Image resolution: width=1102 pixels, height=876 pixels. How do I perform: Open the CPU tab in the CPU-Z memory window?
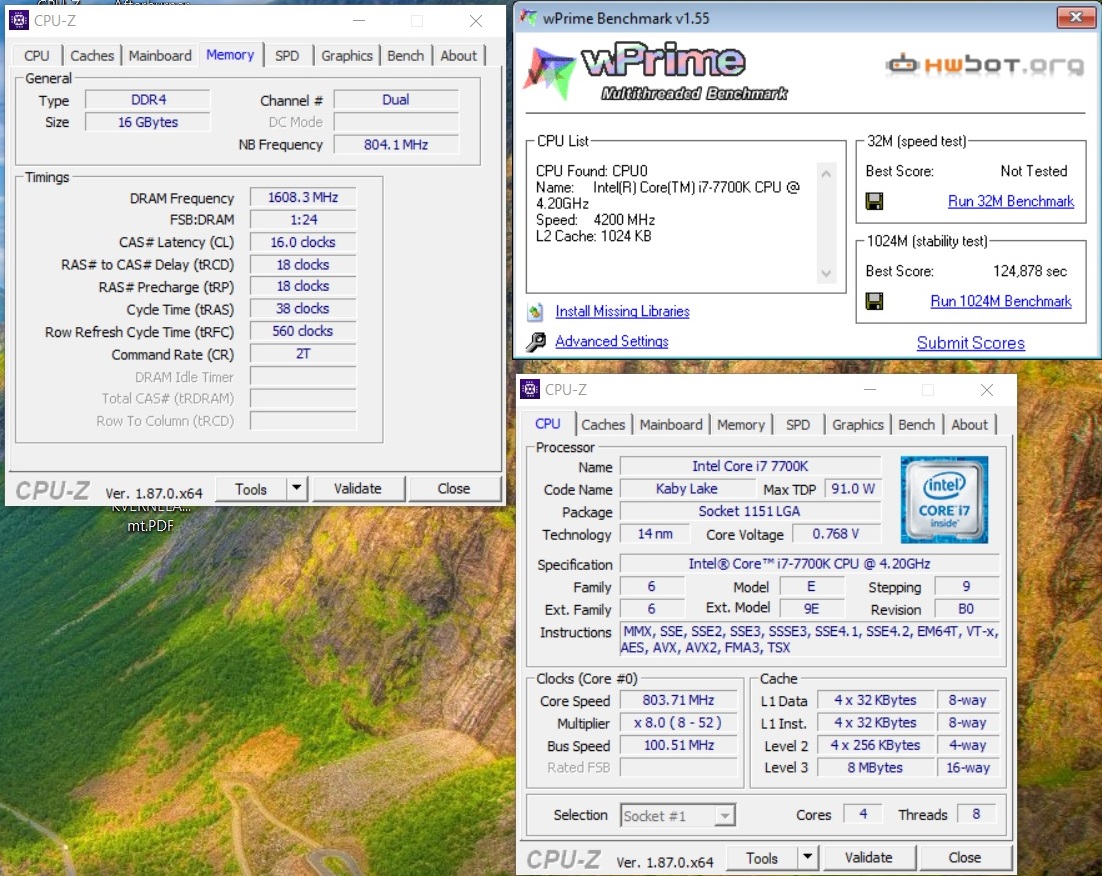tap(37, 56)
